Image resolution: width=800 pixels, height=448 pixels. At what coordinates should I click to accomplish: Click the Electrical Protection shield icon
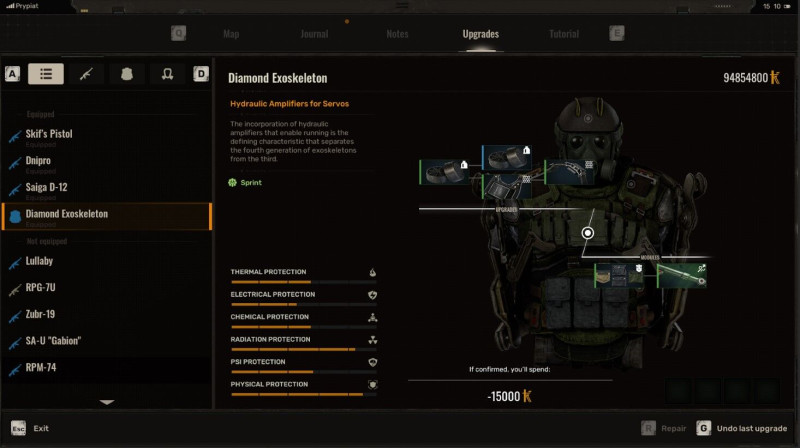coord(373,295)
